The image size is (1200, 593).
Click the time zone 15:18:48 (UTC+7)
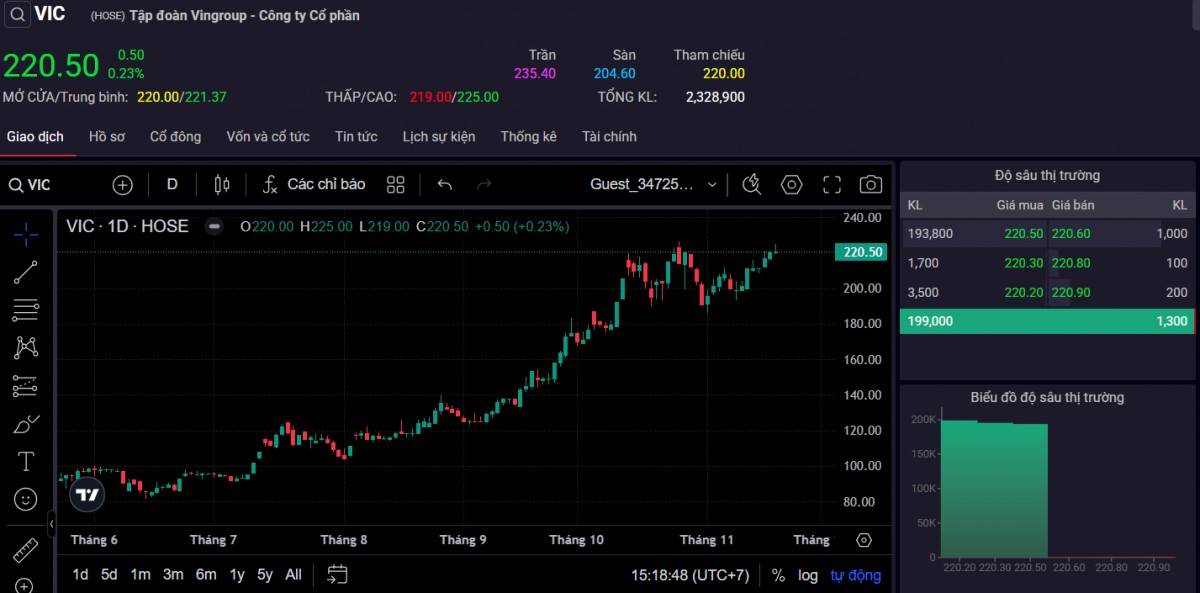(690, 576)
